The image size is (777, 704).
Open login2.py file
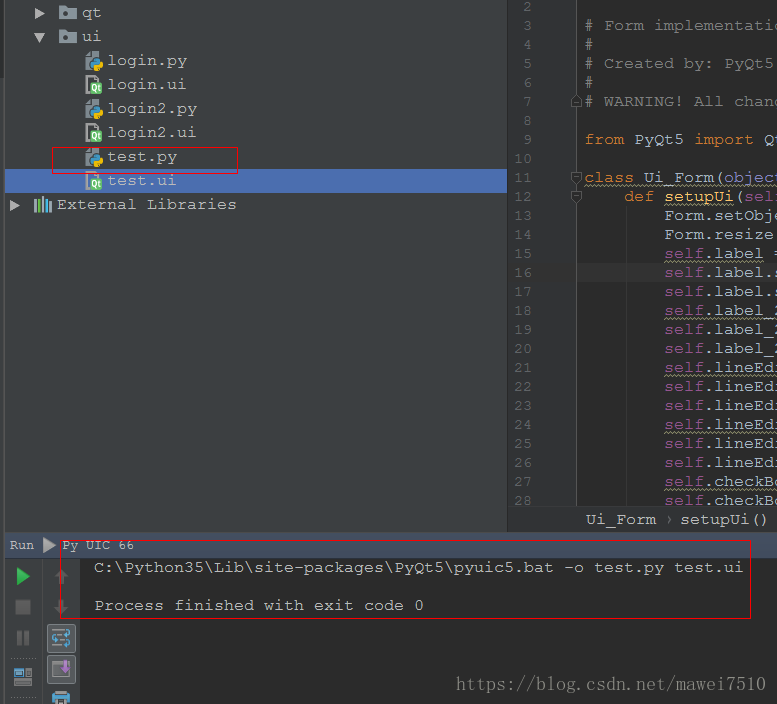[152, 108]
